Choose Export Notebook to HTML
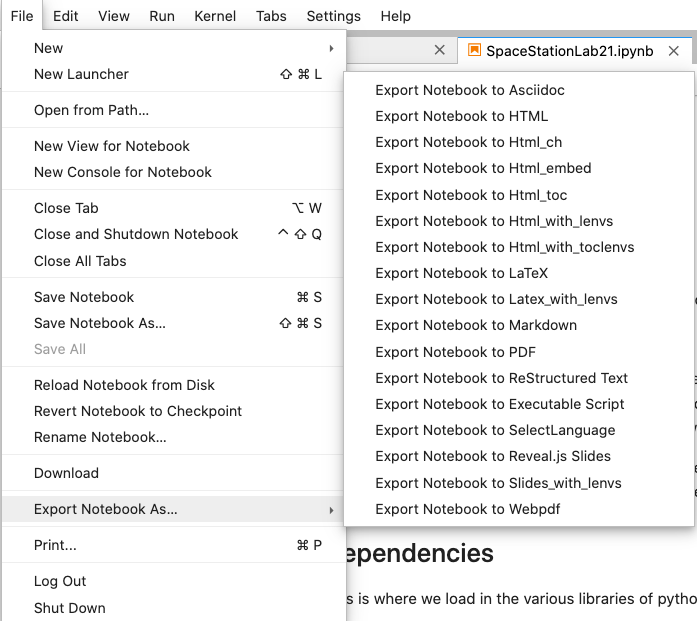Image resolution: width=697 pixels, height=621 pixels. click(461, 116)
